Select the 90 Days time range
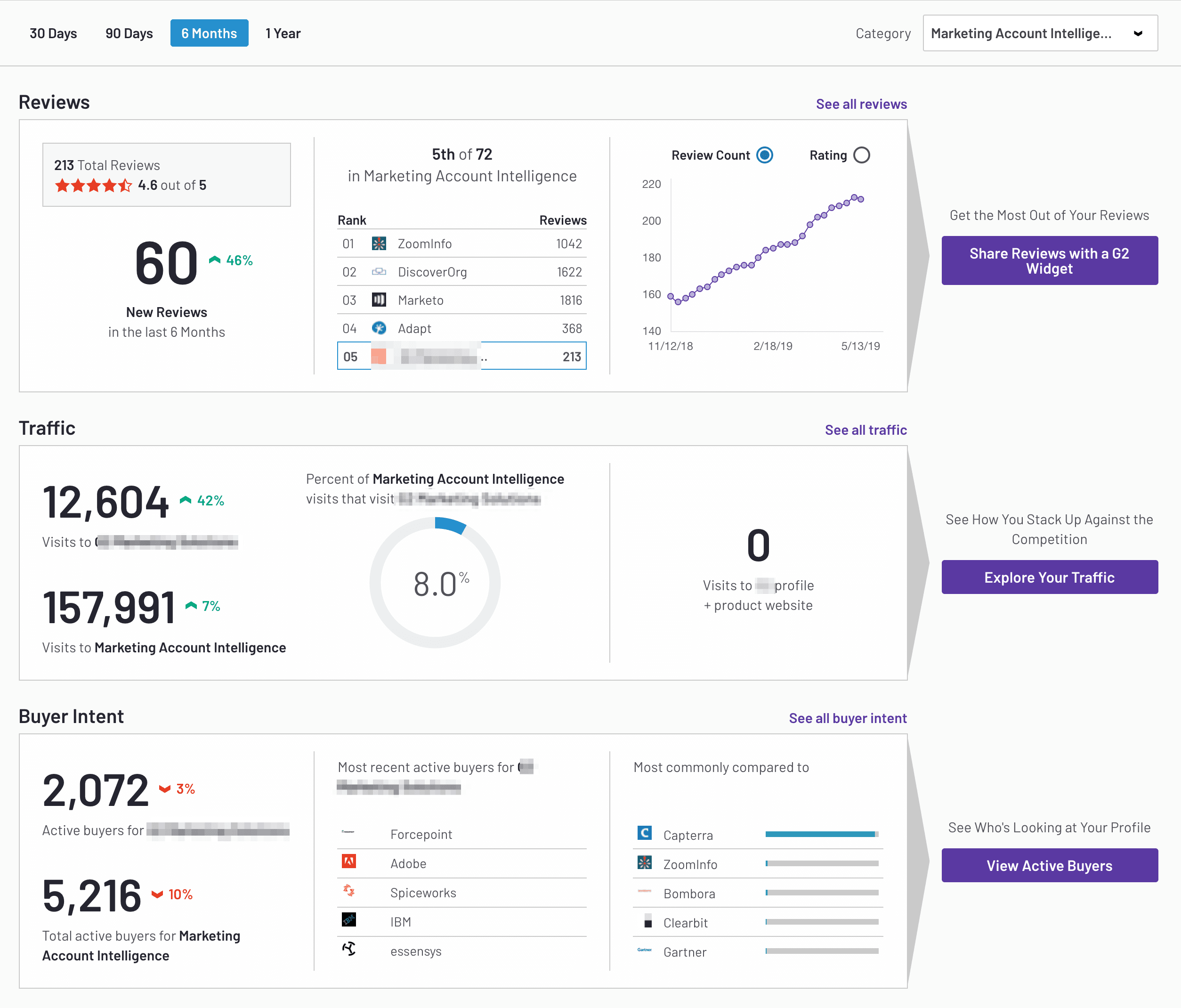The width and height of the screenshot is (1181, 1008). tap(129, 33)
